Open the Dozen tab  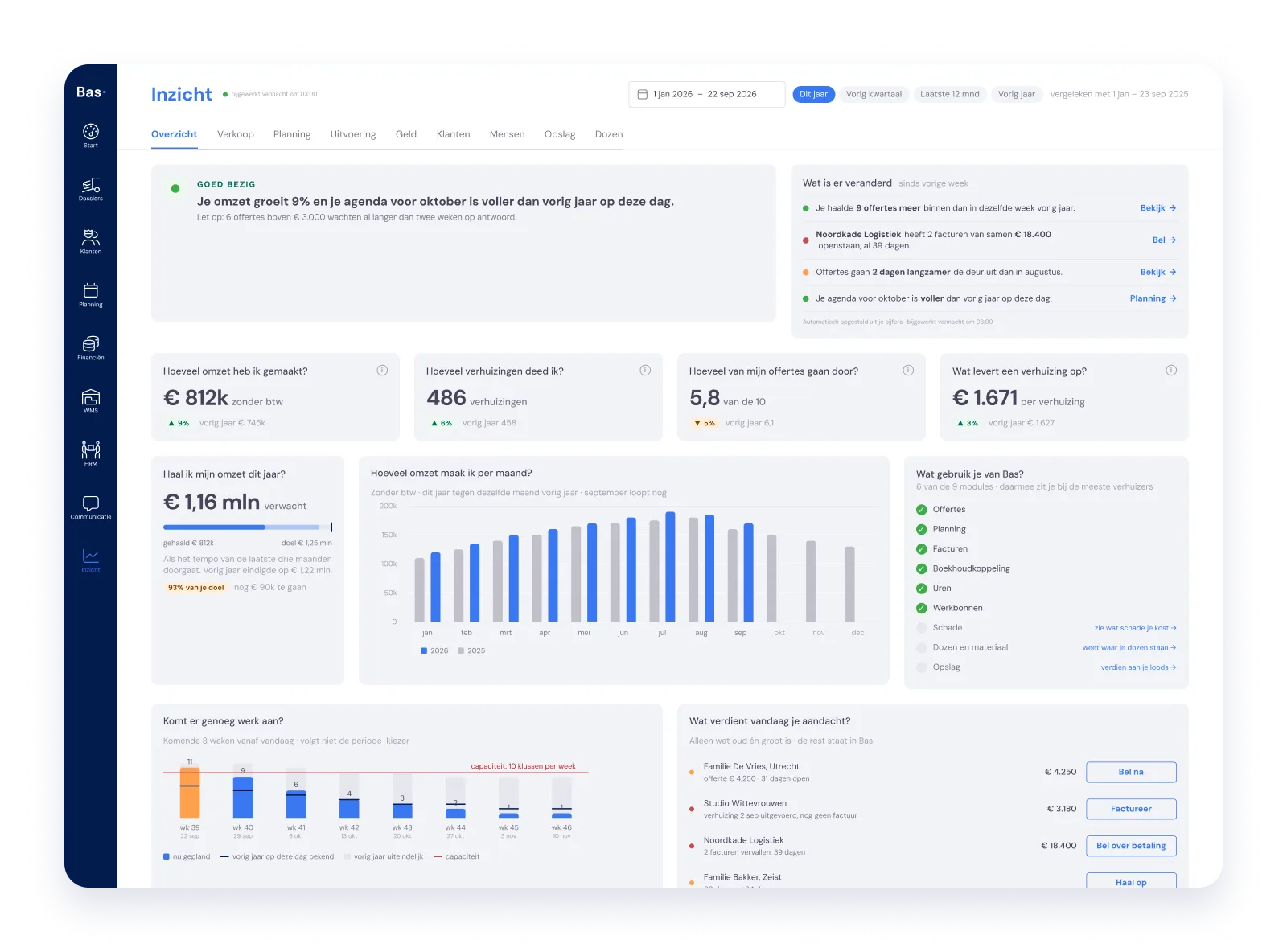[x=609, y=134]
